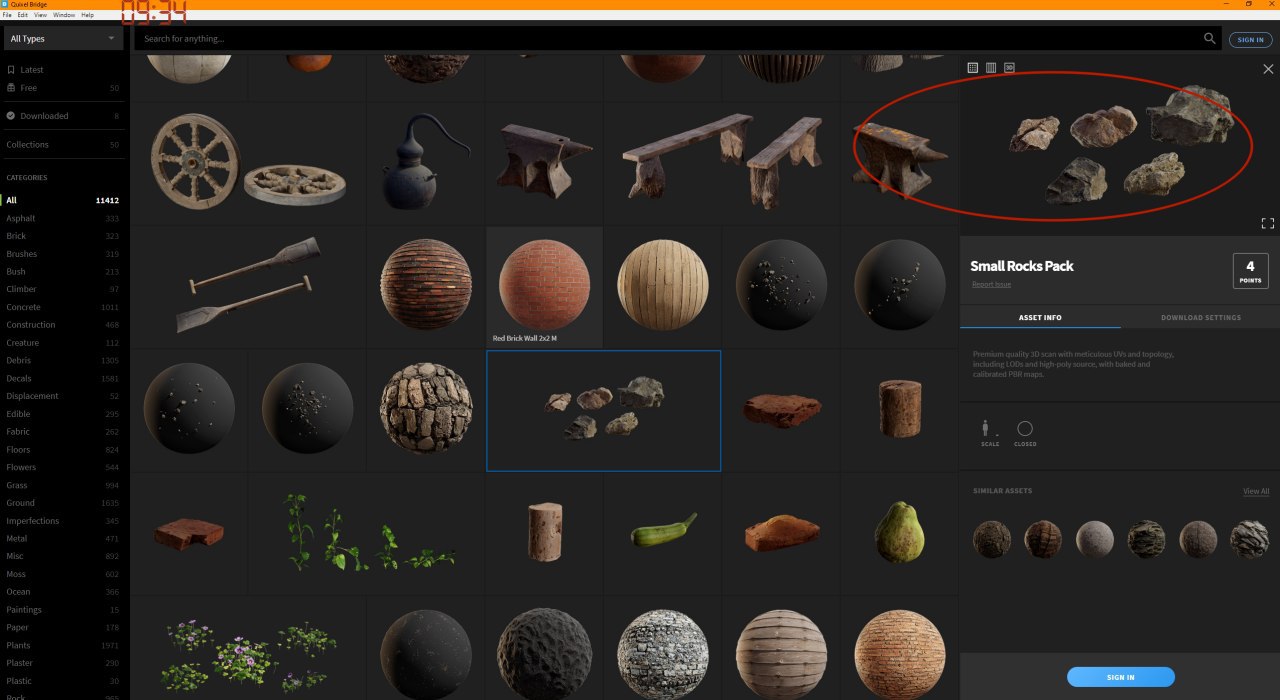Viewport: 1280px width, 700px height.
Task: Select the Creature category
Action: [63, 343]
